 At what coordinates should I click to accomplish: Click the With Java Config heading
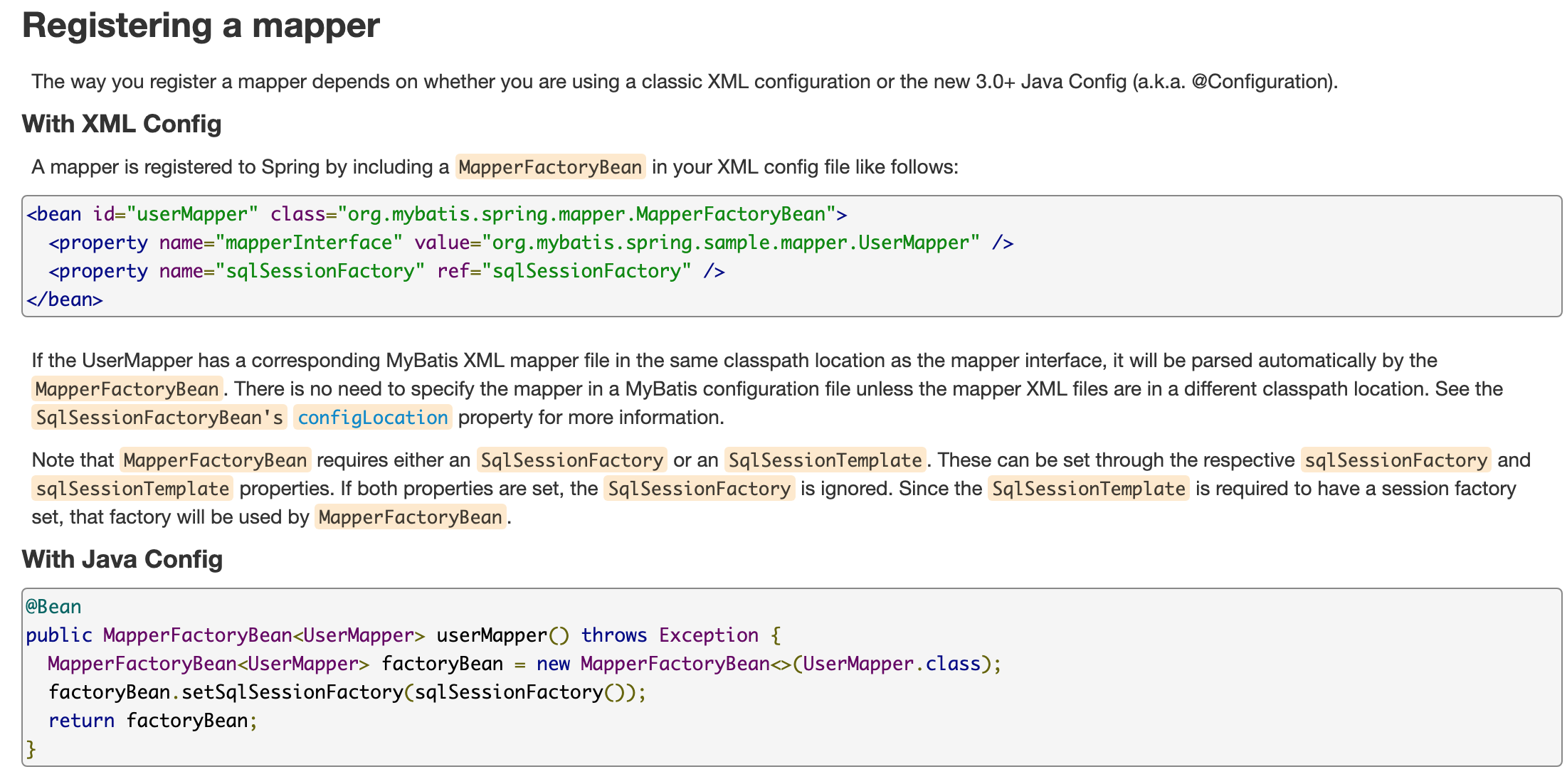click(122, 559)
